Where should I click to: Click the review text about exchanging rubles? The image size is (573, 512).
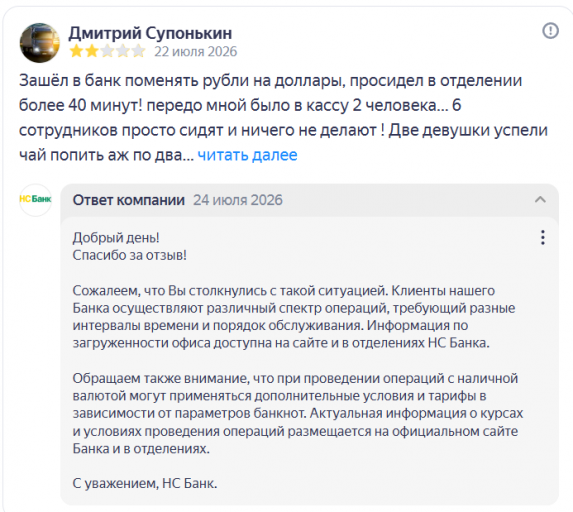click(283, 118)
